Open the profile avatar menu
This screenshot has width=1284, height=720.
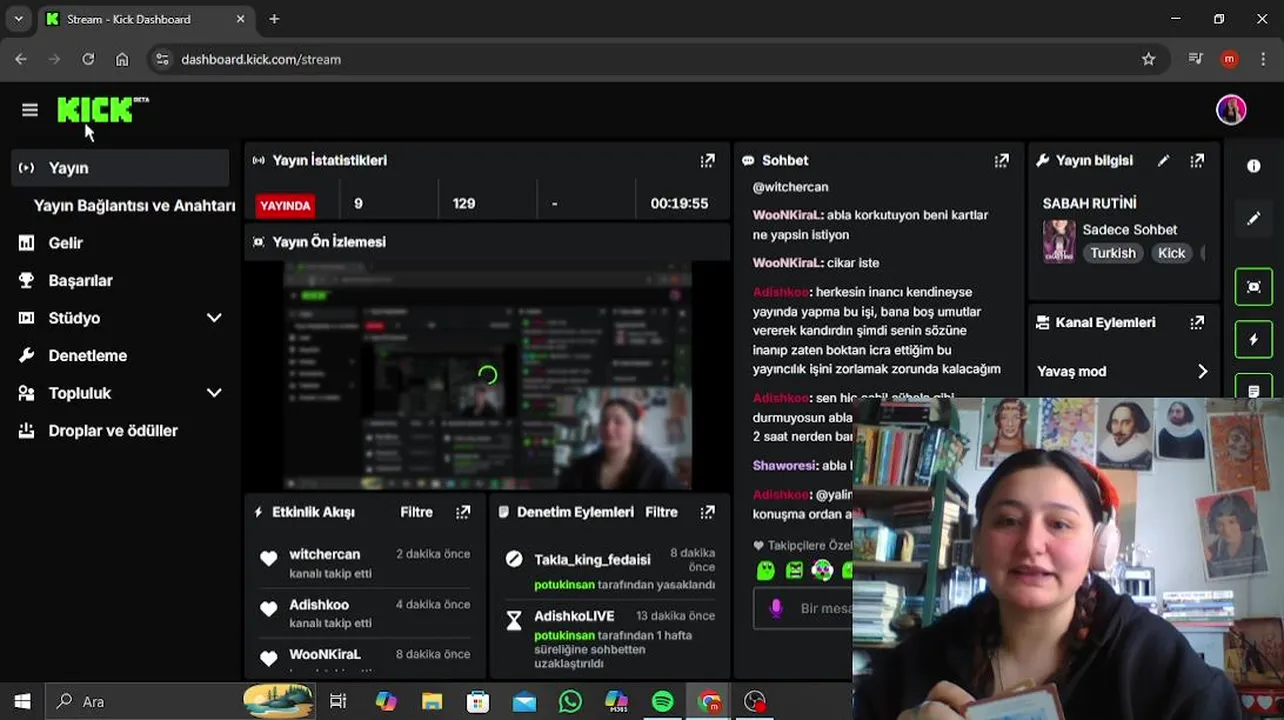coord(1231,110)
